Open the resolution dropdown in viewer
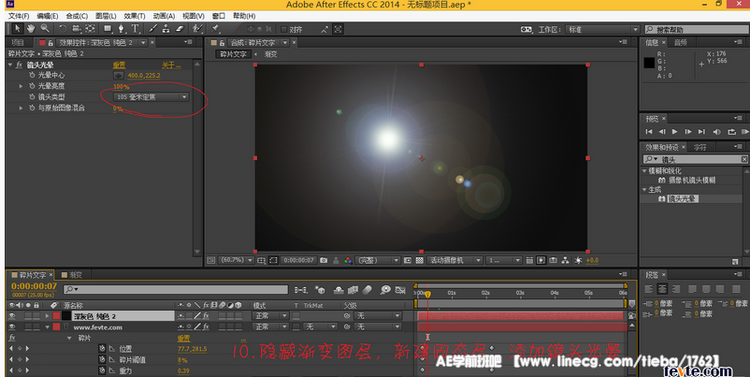Screen dimensions: 750x377 378,260
